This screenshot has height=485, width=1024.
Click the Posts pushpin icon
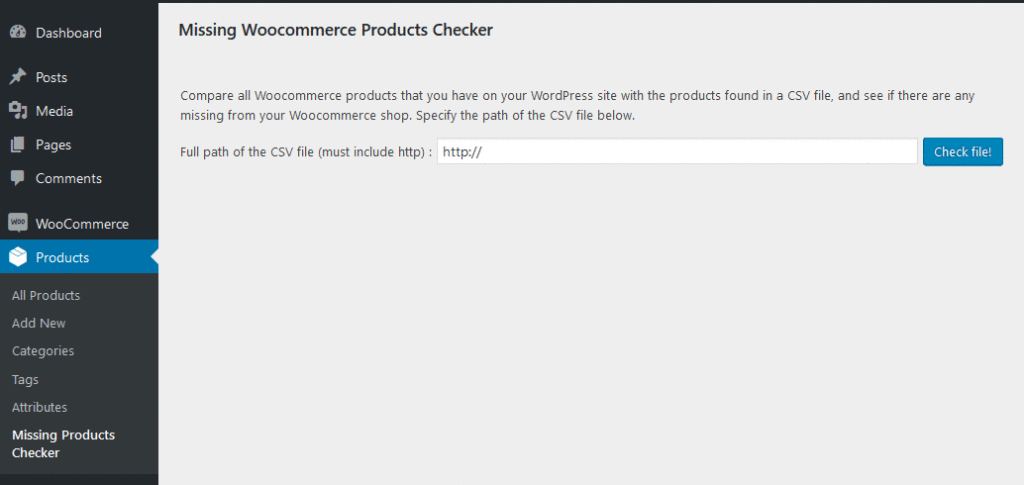coord(18,77)
